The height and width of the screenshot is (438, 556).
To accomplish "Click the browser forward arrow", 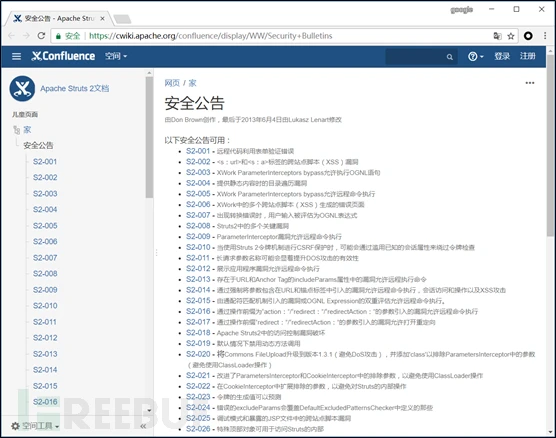I will click(26, 36).
